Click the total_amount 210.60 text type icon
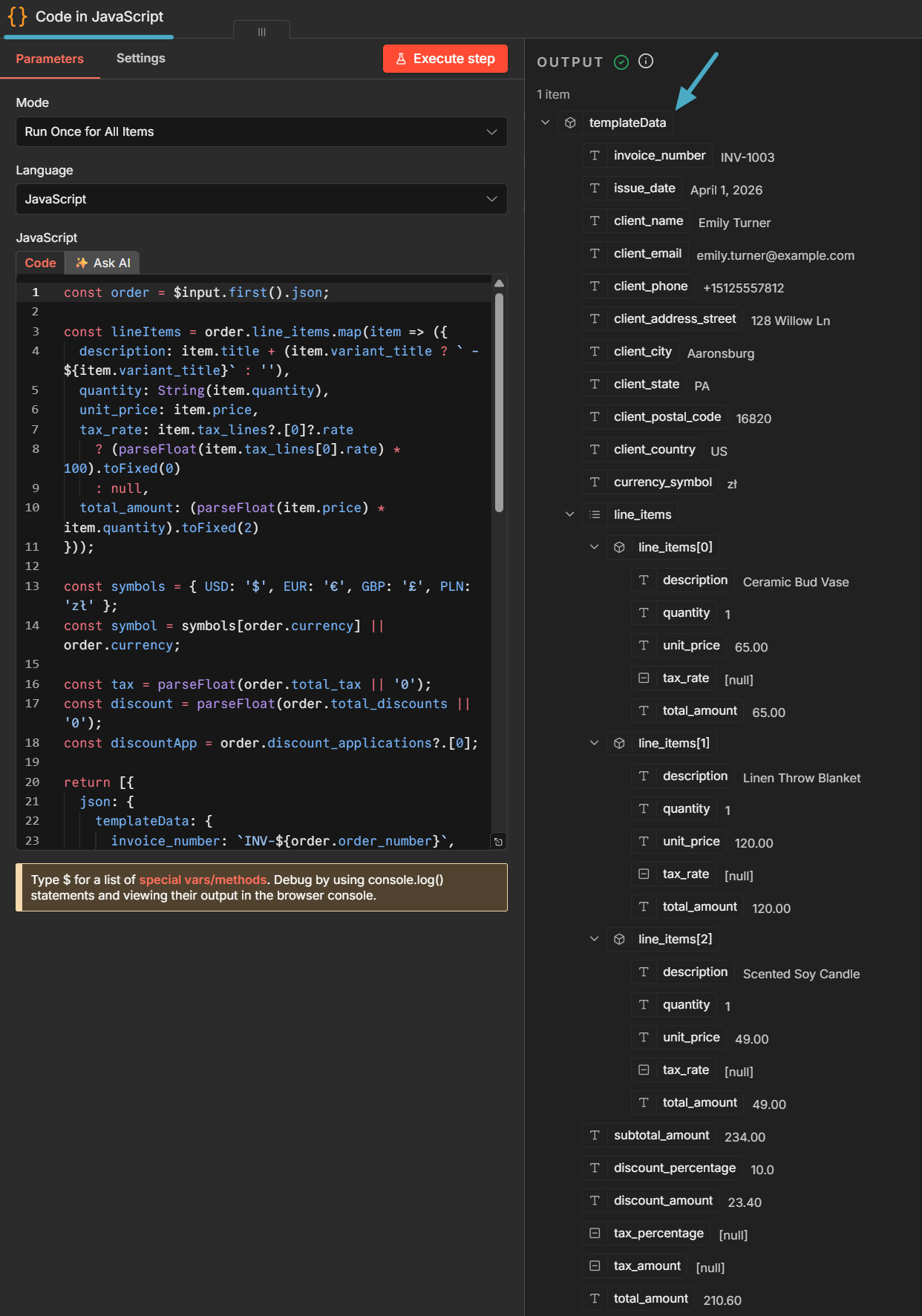 [x=595, y=1298]
